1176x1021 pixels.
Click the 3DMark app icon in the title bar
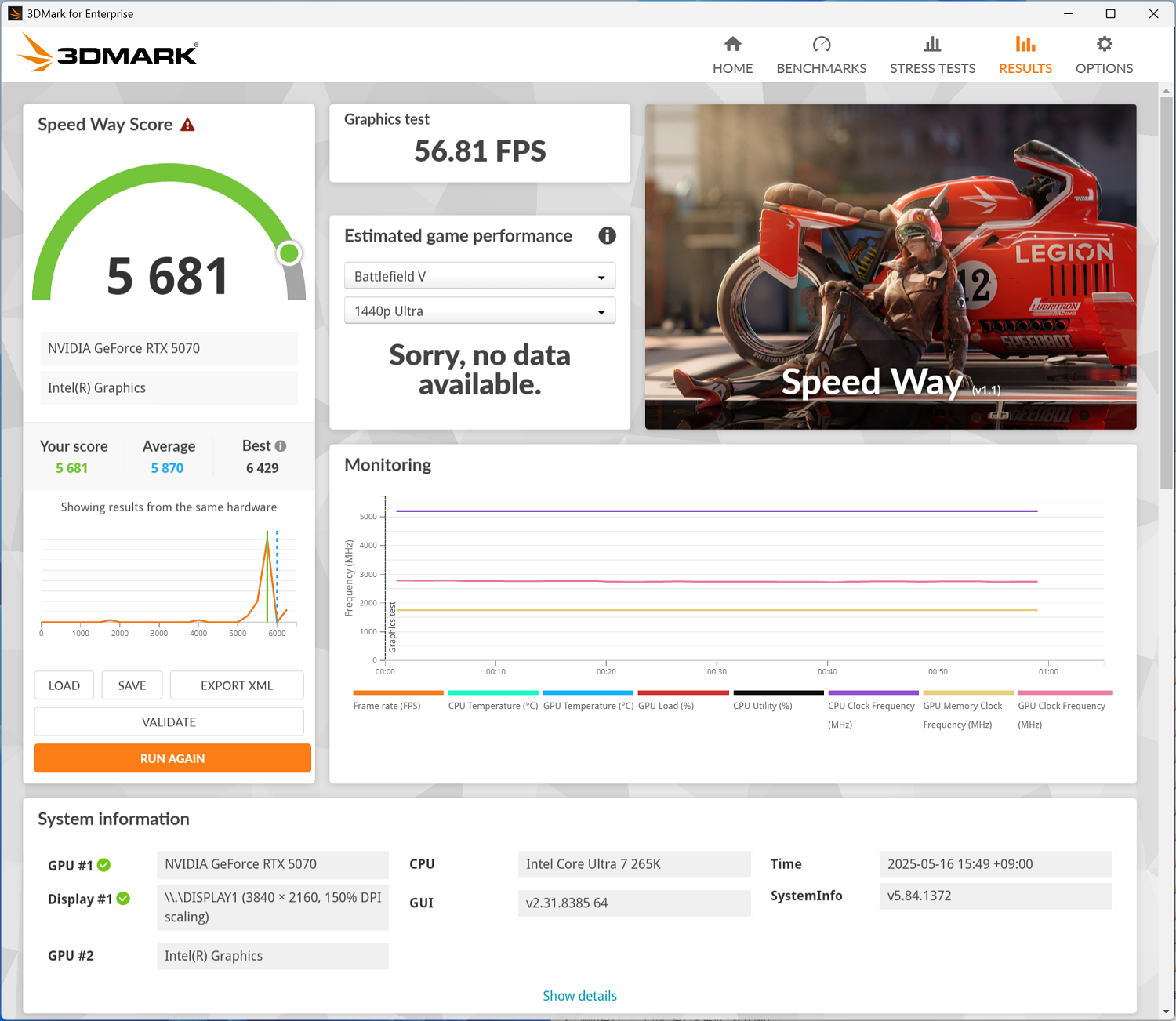14,13
